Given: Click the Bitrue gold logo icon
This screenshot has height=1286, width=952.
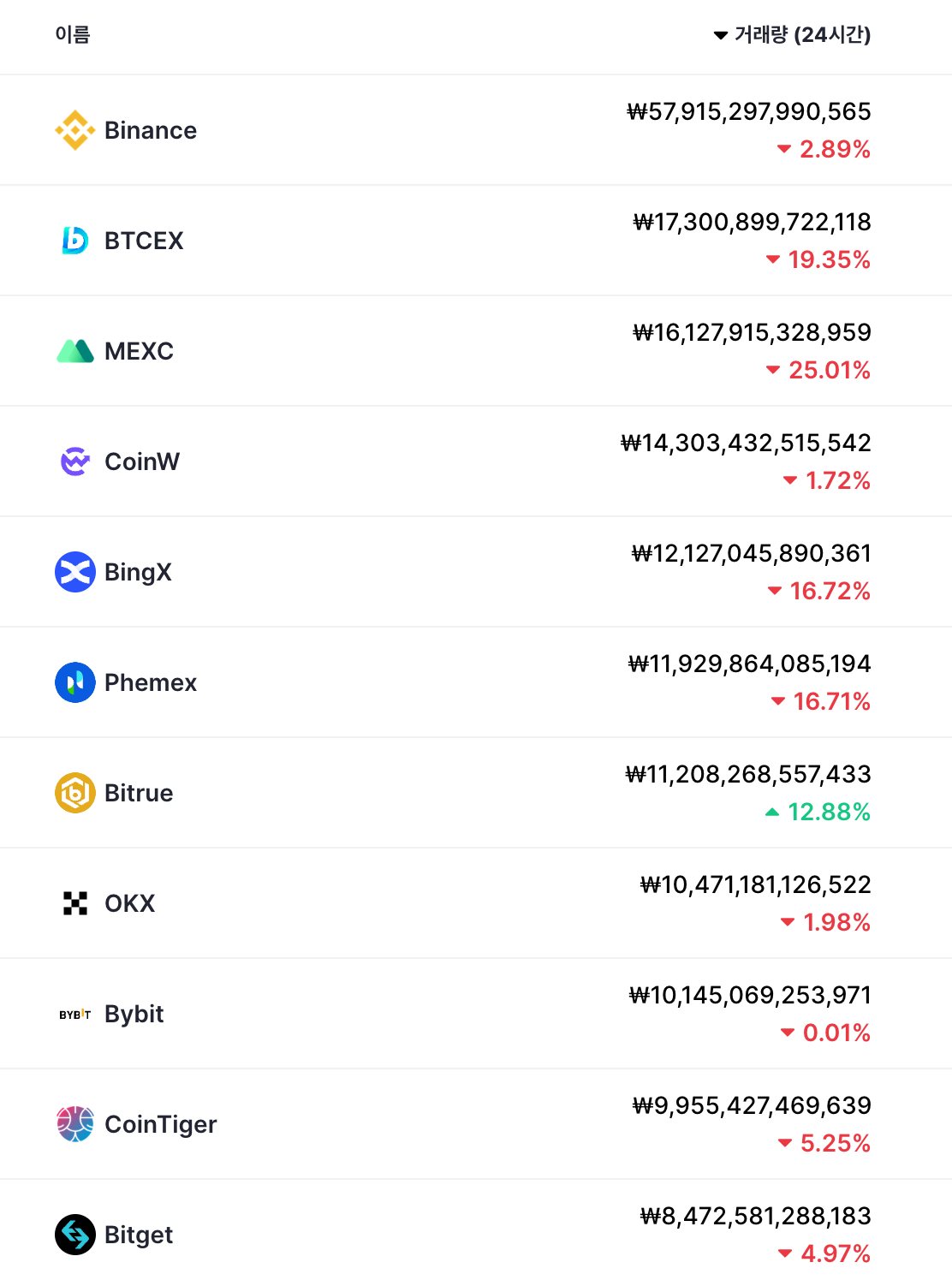Looking at the screenshot, I should coord(75,793).
